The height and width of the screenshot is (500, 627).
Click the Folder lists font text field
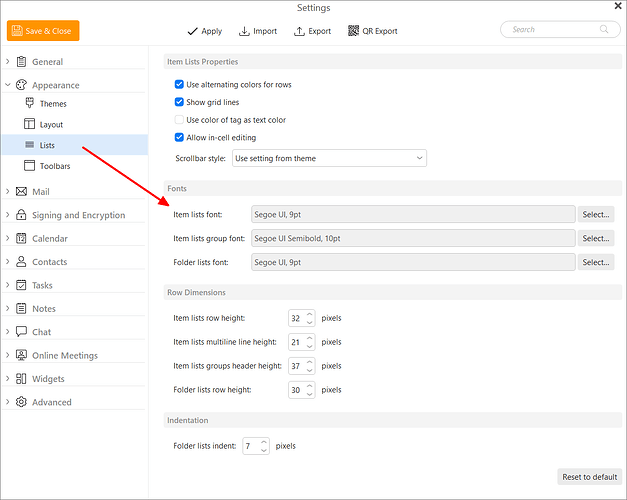point(413,262)
